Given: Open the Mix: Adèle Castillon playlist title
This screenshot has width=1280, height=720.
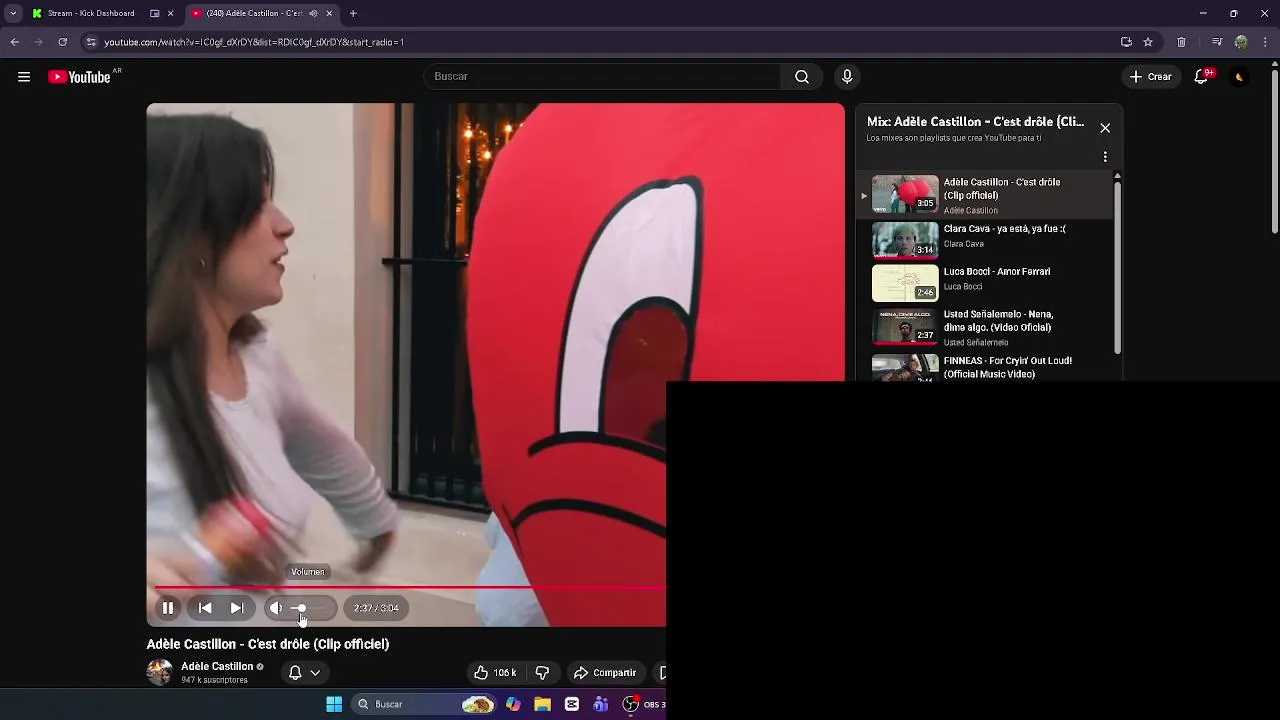Looking at the screenshot, I should click(975, 122).
